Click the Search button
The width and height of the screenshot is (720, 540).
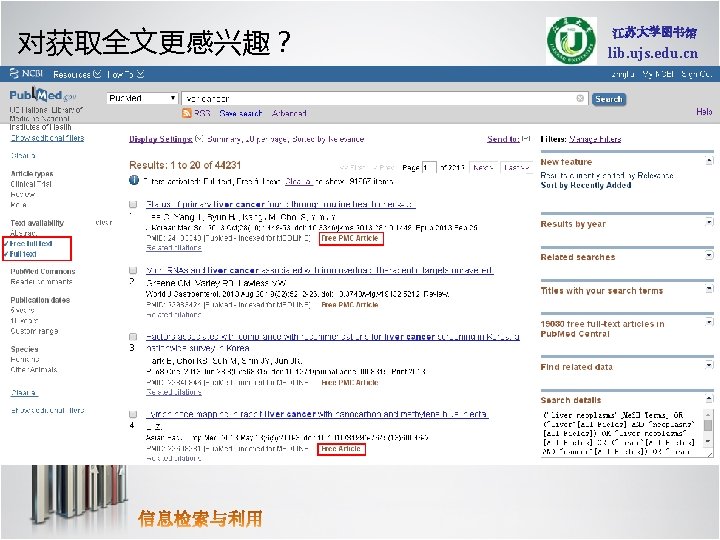point(608,99)
